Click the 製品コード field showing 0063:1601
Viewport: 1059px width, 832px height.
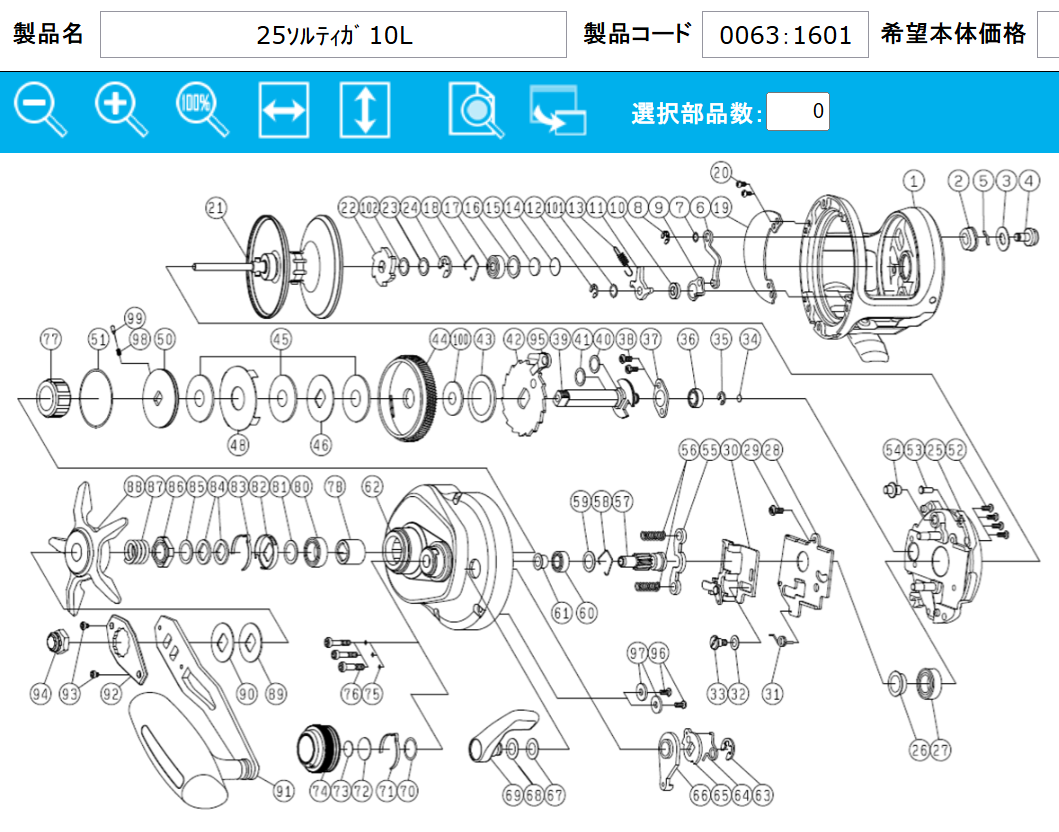[x=785, y=35]
